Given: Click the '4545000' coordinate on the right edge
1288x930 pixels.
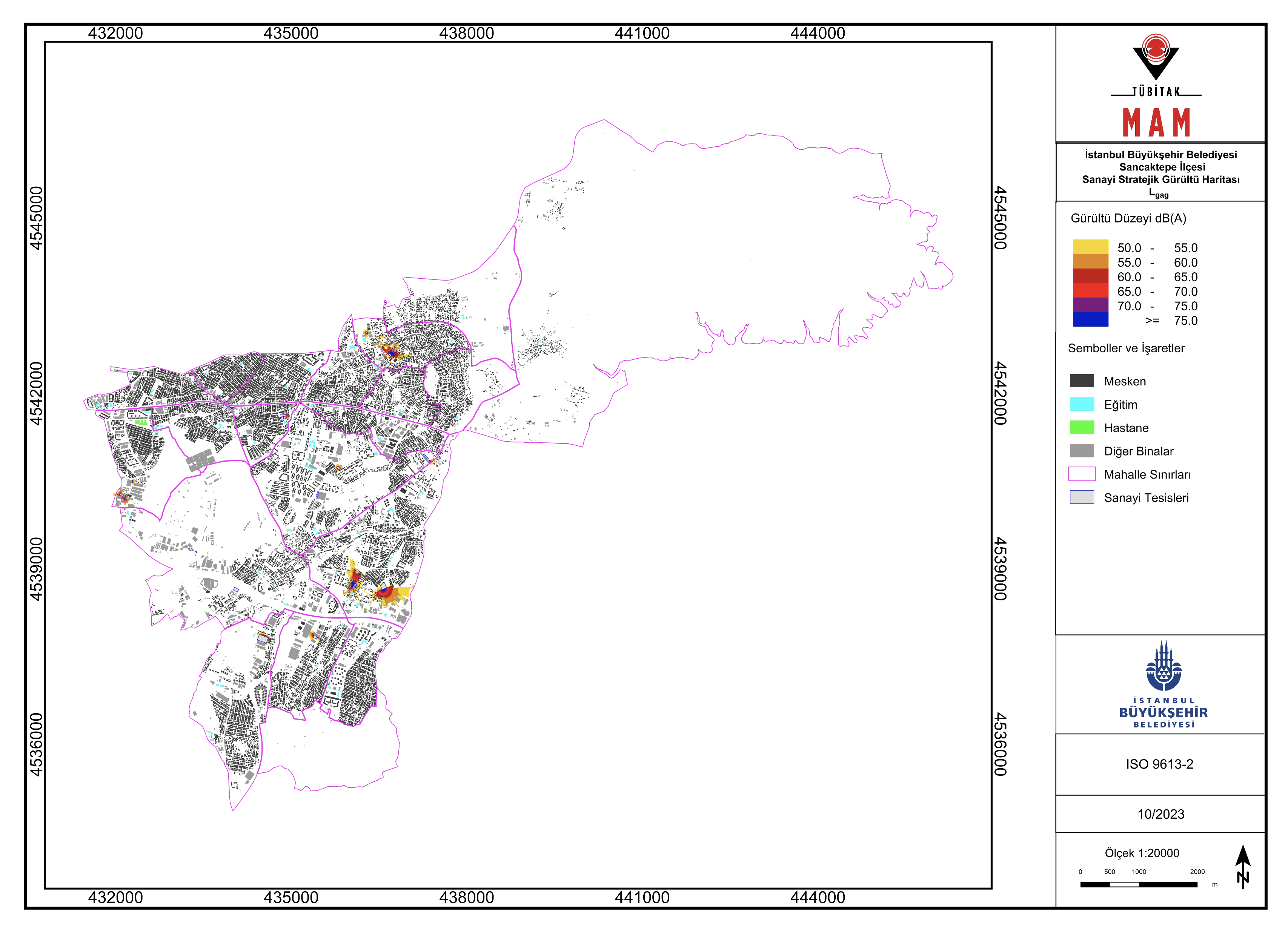Looking at the screenshot, I should (1000, 218).
